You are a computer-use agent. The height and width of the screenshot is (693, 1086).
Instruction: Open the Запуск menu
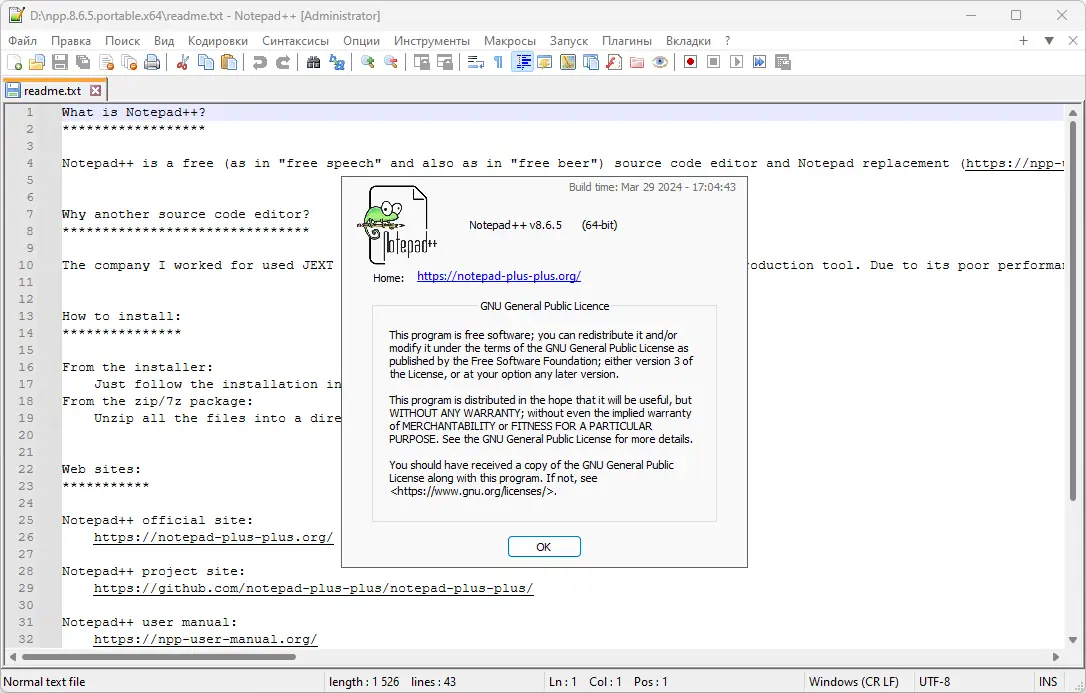pyautogui.click(x=569, y=41)
